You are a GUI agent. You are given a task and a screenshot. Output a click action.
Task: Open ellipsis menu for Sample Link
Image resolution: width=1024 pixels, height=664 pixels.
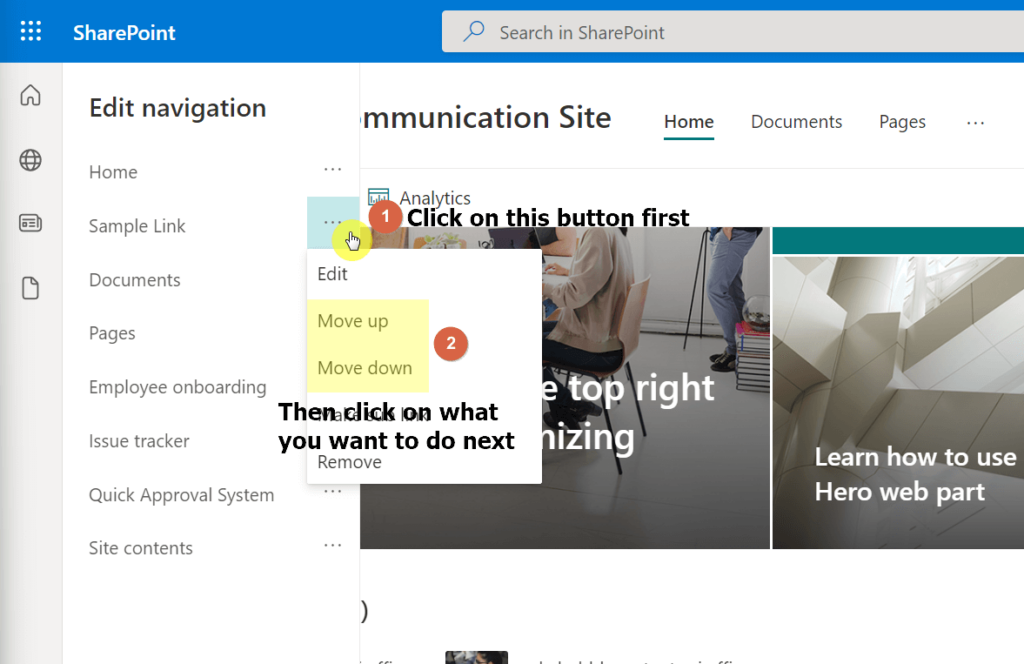[332, 223]
